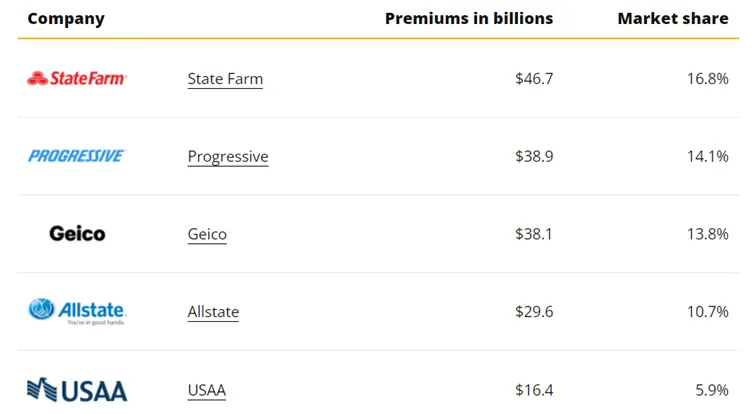The width and height of the screenshot is (756, 414).
Task: Select the $46.7 premium value
Action: click(534, 79)
